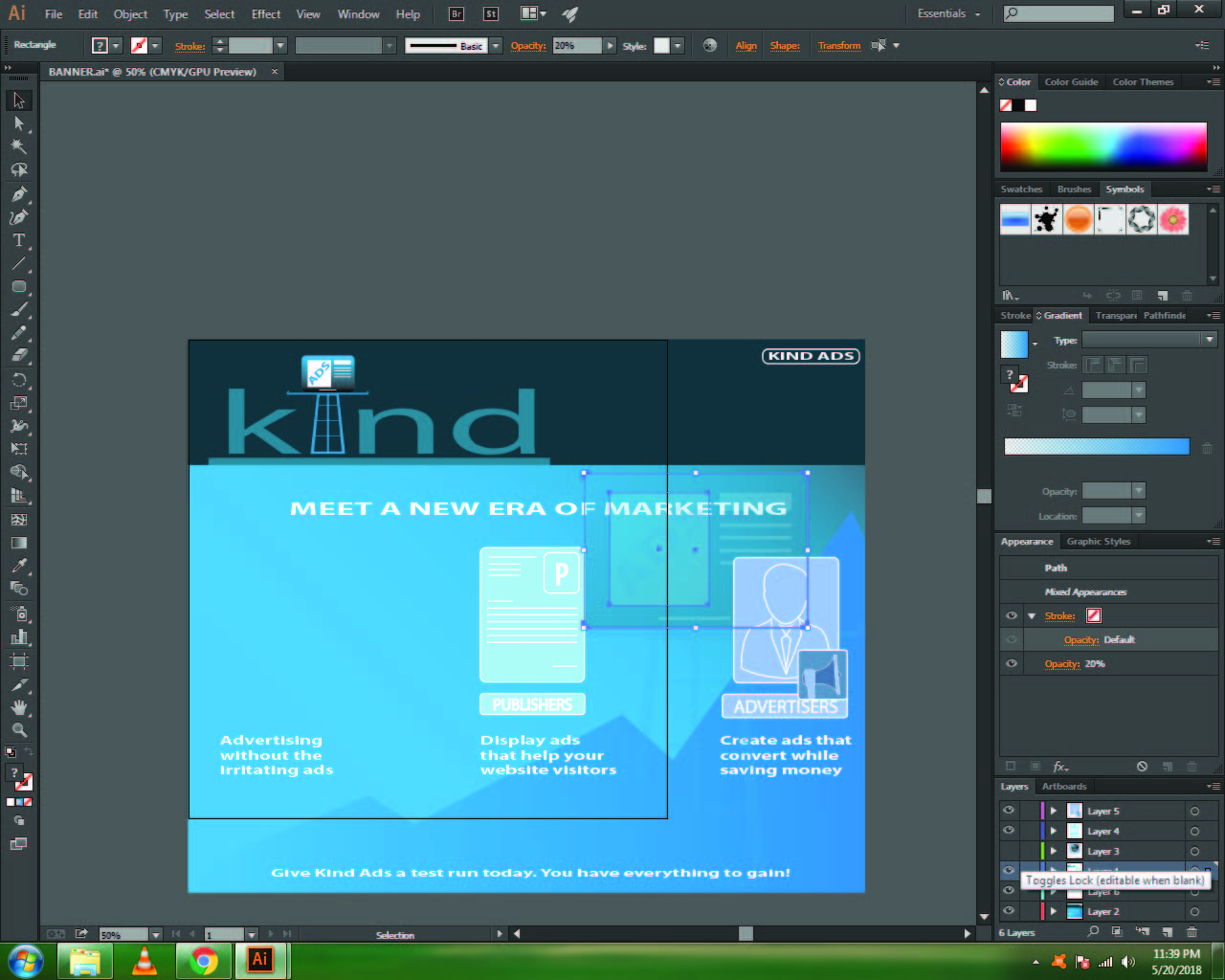Open the File menu
The image size is (1225, 980).
[54, 13]
